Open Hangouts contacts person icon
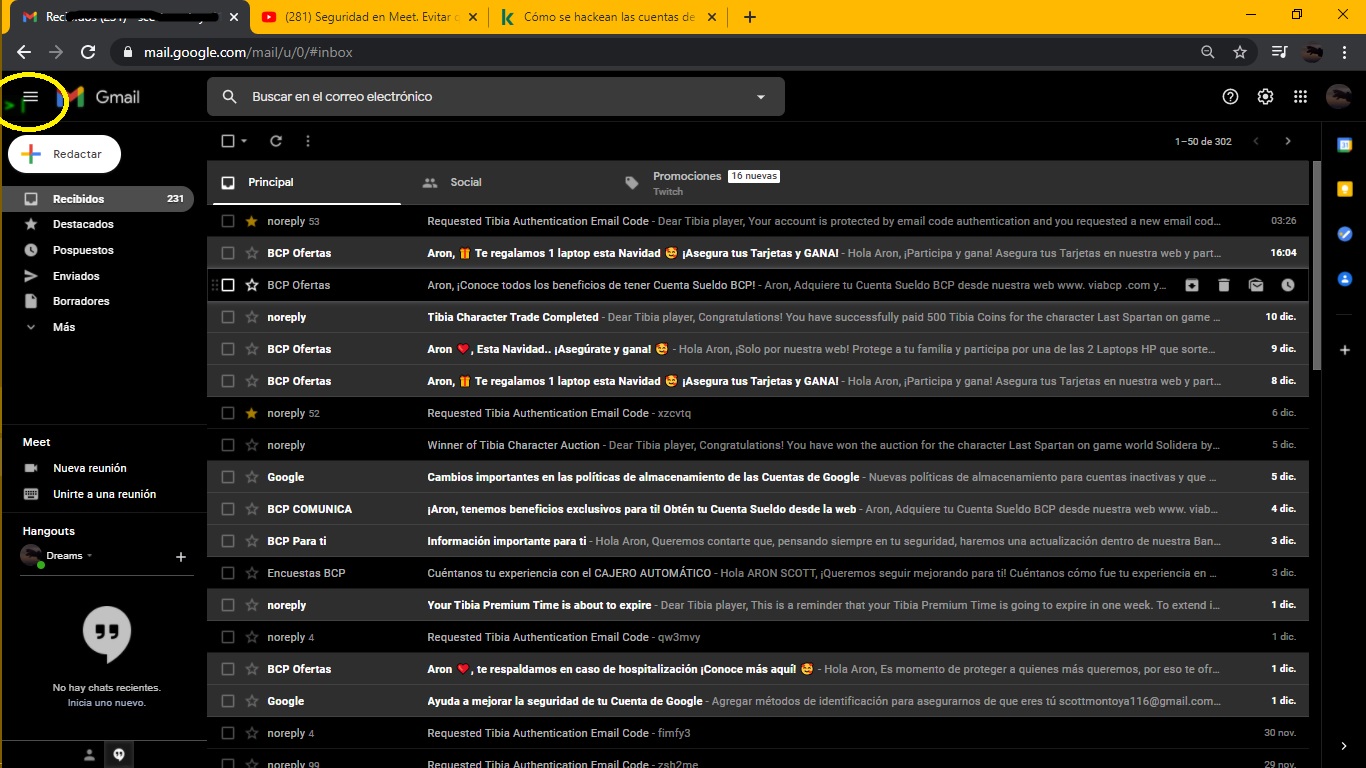 (x=90, y=755)
